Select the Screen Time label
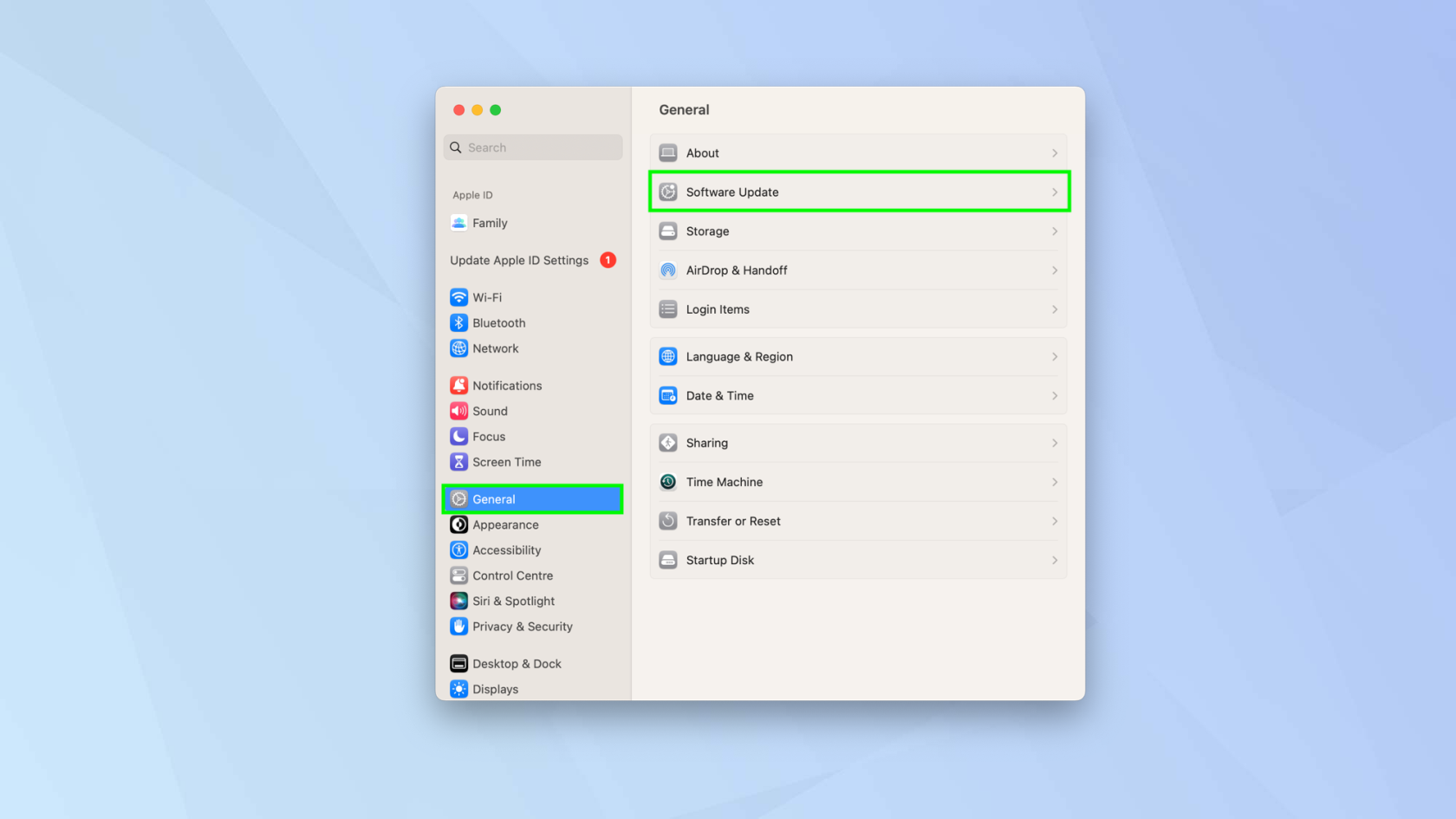This screenshot has width=1456, height=819. tap(507, 462)
